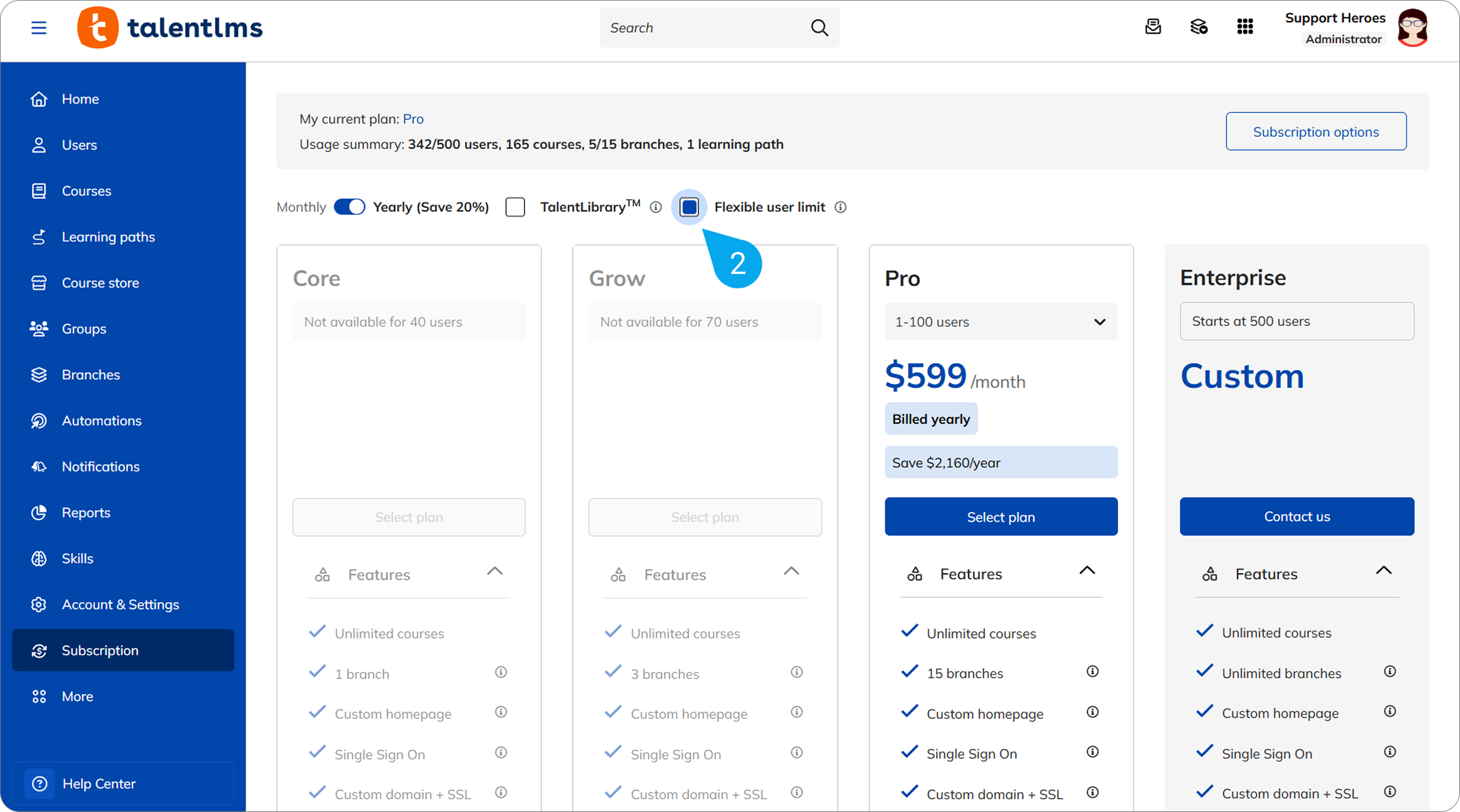Click info icon for Enterprise's Custom domain + SSL
The image size is (1460, 812).
pyautogui.click(x=1390, y=792)
